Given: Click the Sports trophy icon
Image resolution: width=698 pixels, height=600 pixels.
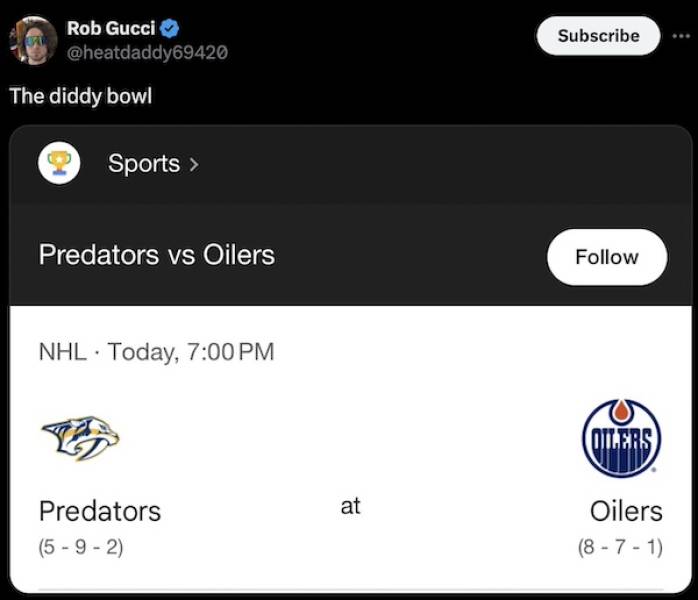Looking at the screenshot, I should pyautogui.click(x=59, y=162).
